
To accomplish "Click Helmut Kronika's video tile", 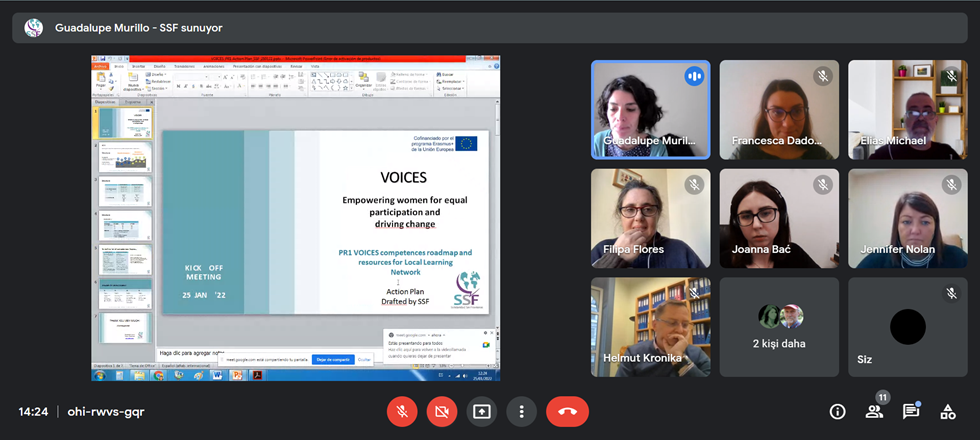I will 650,327.
